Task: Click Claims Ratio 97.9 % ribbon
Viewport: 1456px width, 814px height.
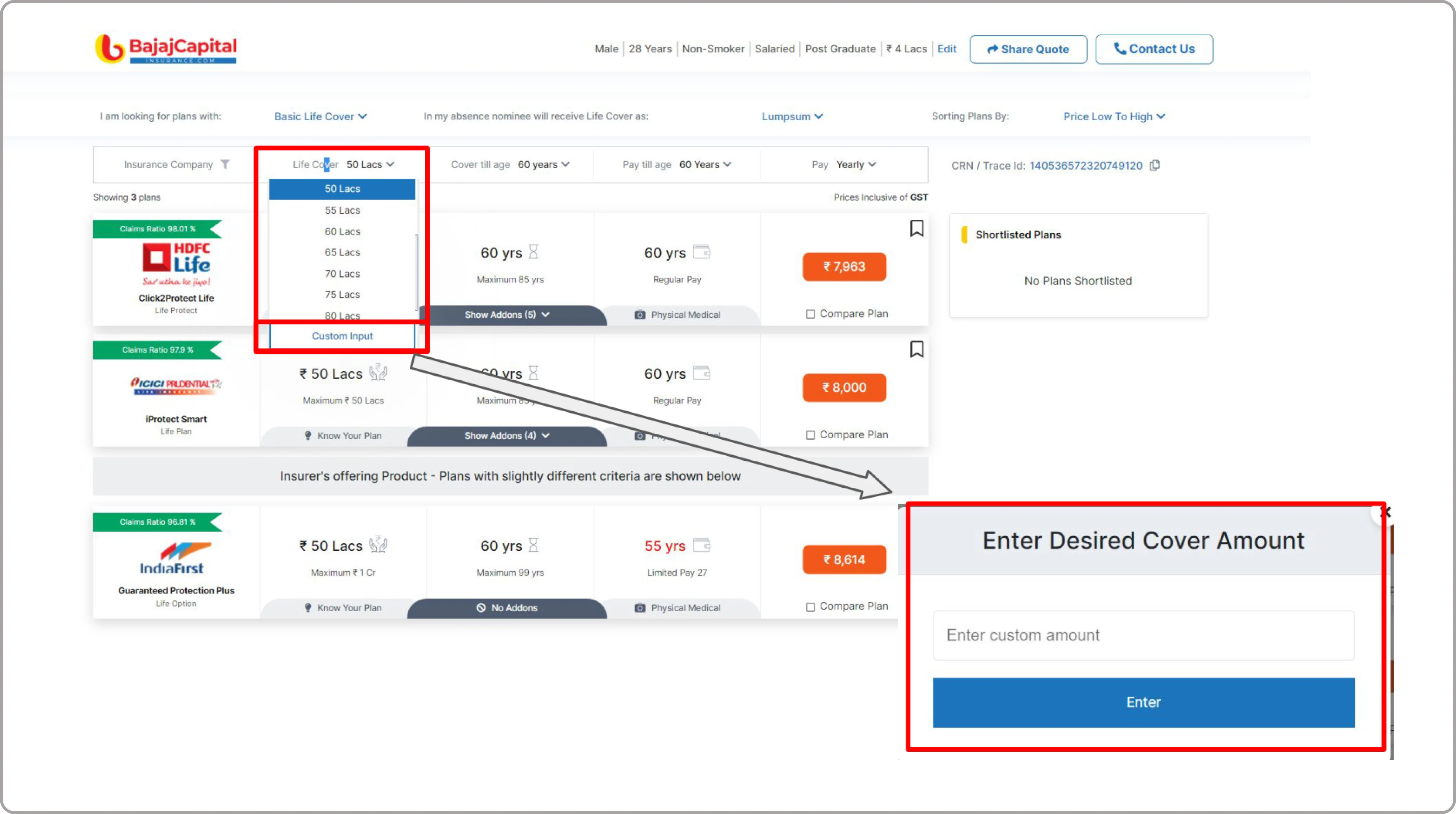Action: pos(158,350)
